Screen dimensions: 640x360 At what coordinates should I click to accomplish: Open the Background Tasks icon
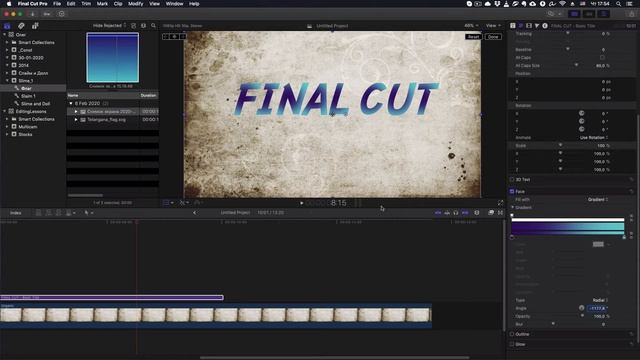click(x=61, y=14)
